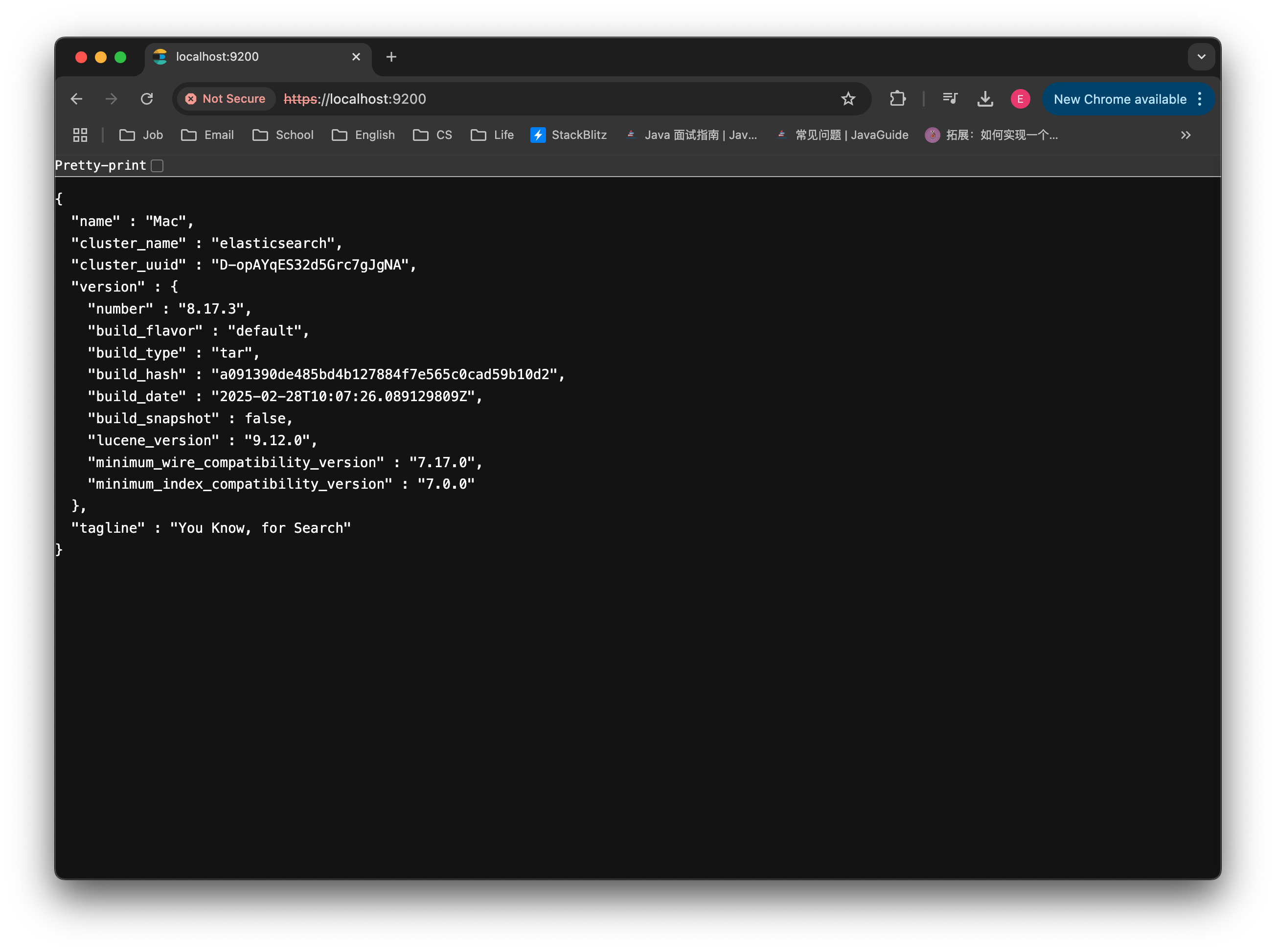Expand hidden bookmarks with the double-chevron

click(x=1185, y=135)
